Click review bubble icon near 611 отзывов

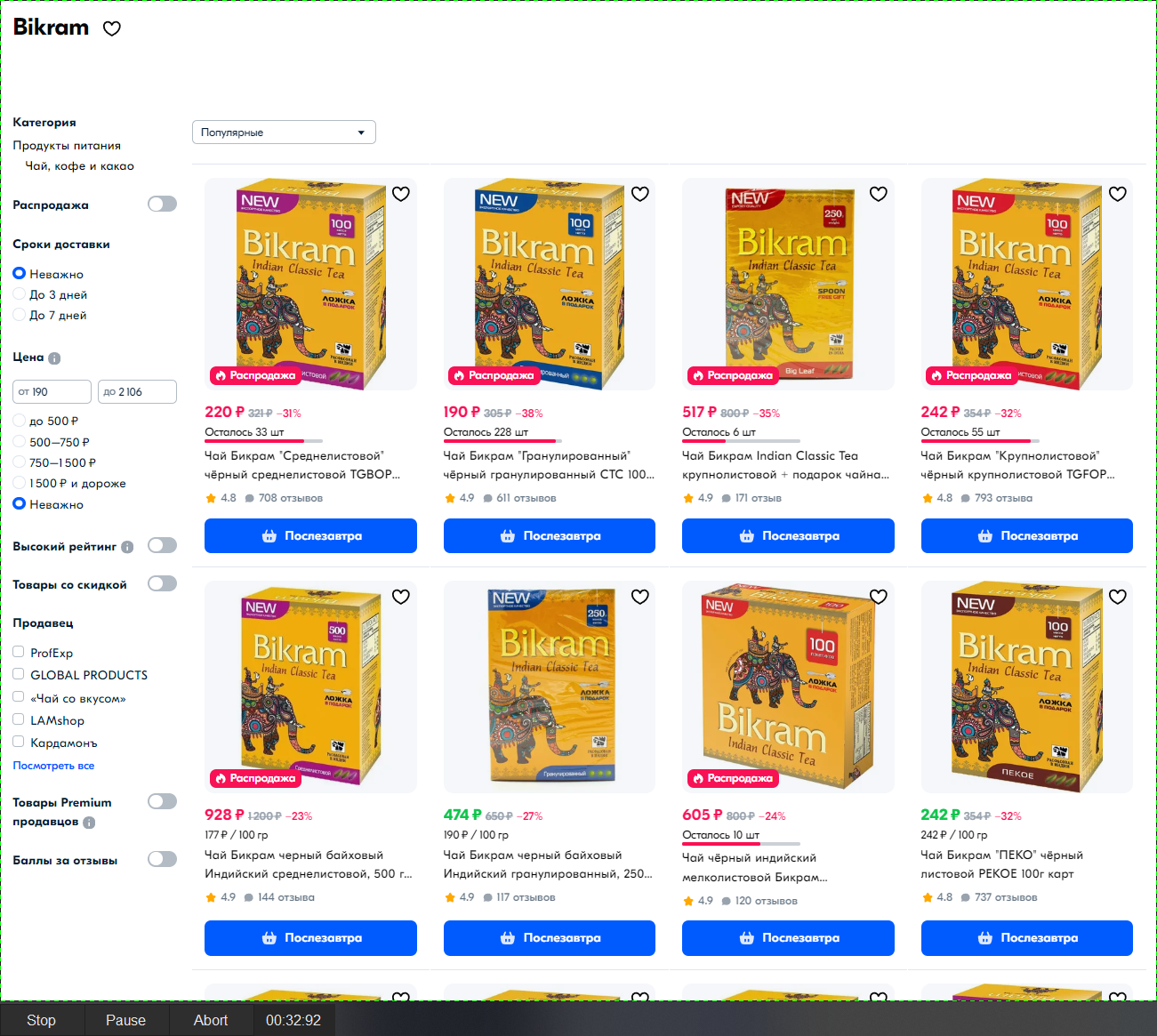click(x=487, y=498)
